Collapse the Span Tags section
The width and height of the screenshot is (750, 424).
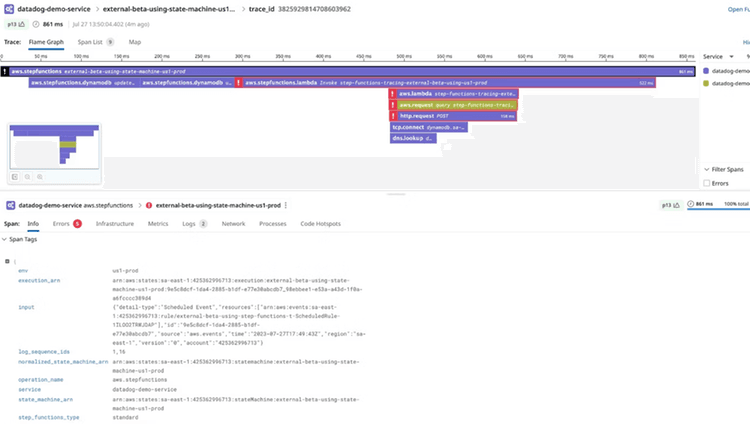(19, 239)
